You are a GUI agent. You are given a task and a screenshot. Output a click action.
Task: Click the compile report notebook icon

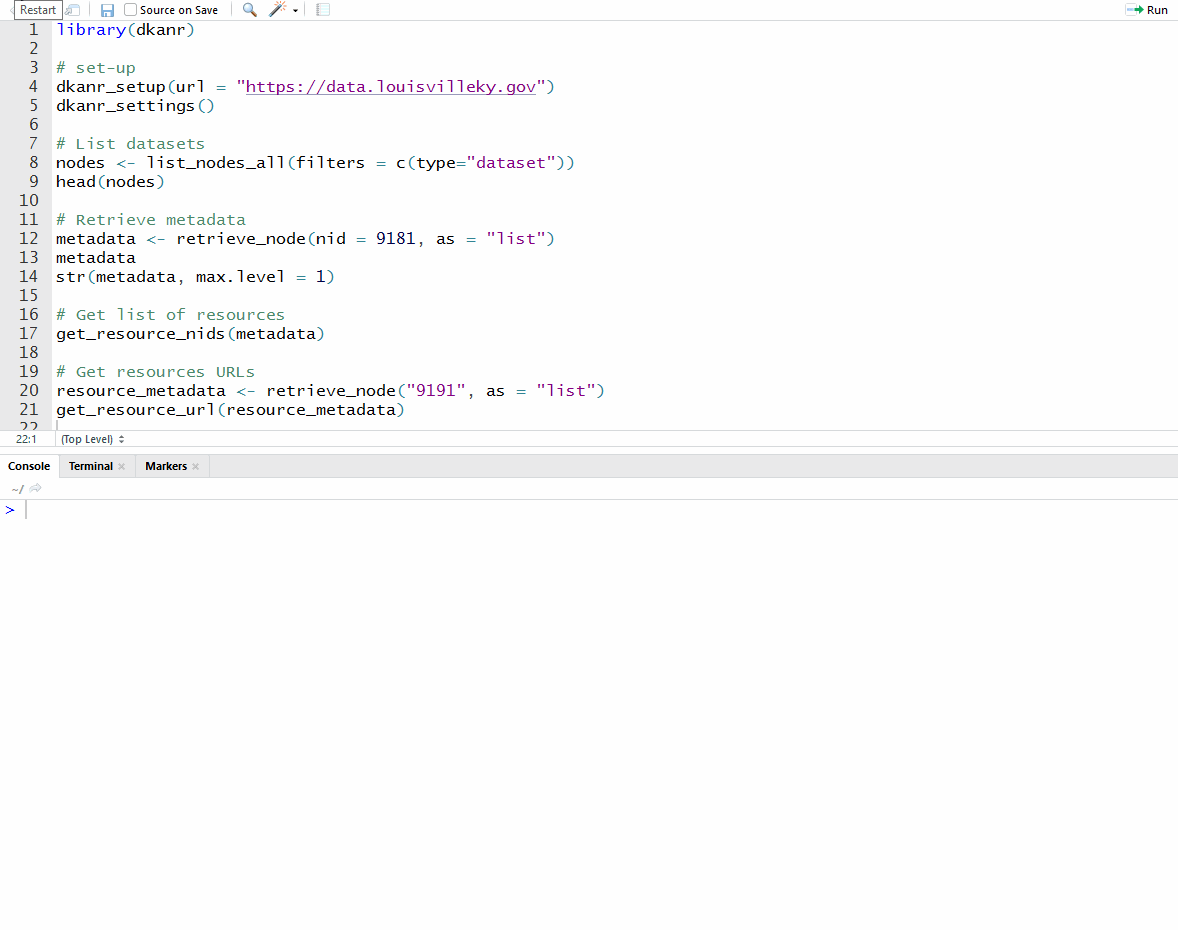(323, 10)
